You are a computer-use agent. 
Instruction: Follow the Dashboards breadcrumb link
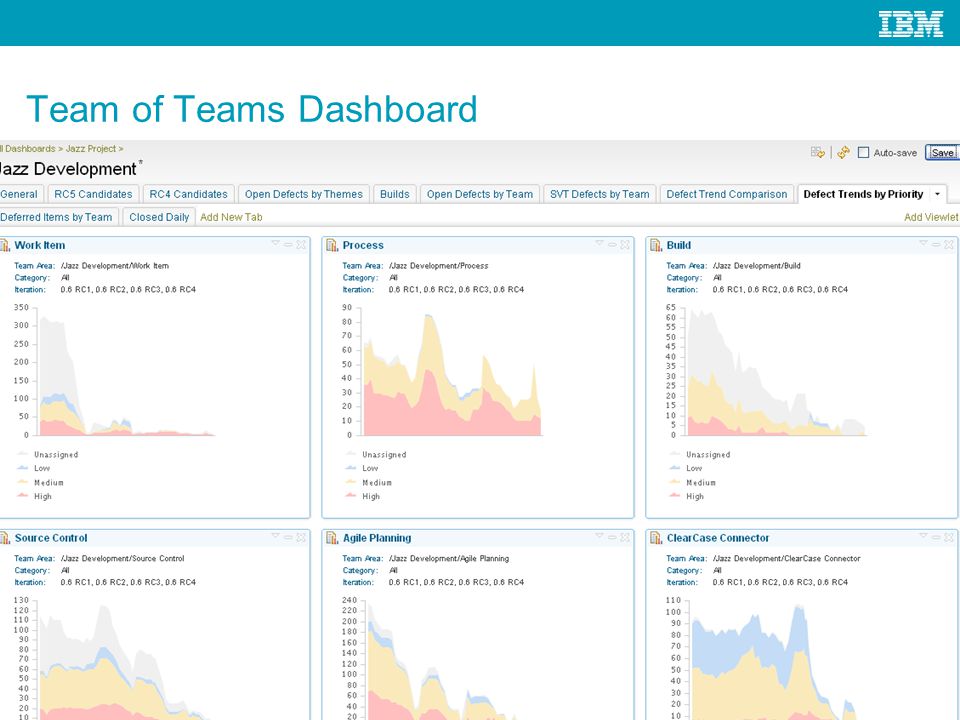[x=29, y=149]
